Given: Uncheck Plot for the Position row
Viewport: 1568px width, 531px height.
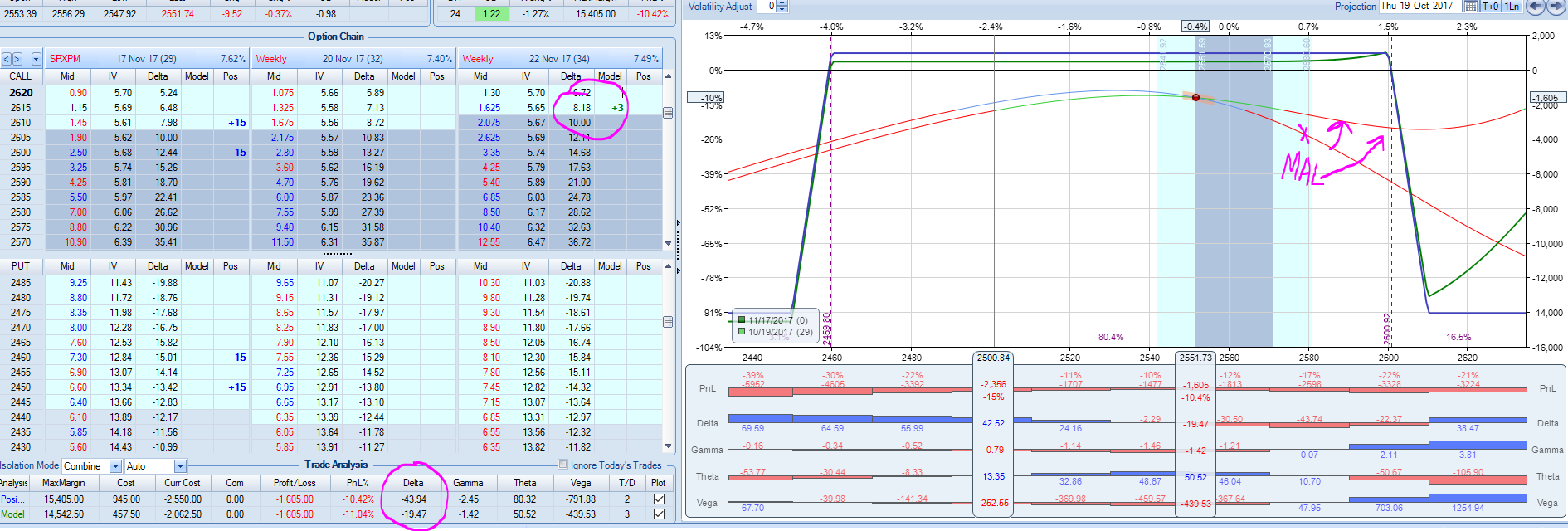Looking at the screenshot, I should (659, 499).
